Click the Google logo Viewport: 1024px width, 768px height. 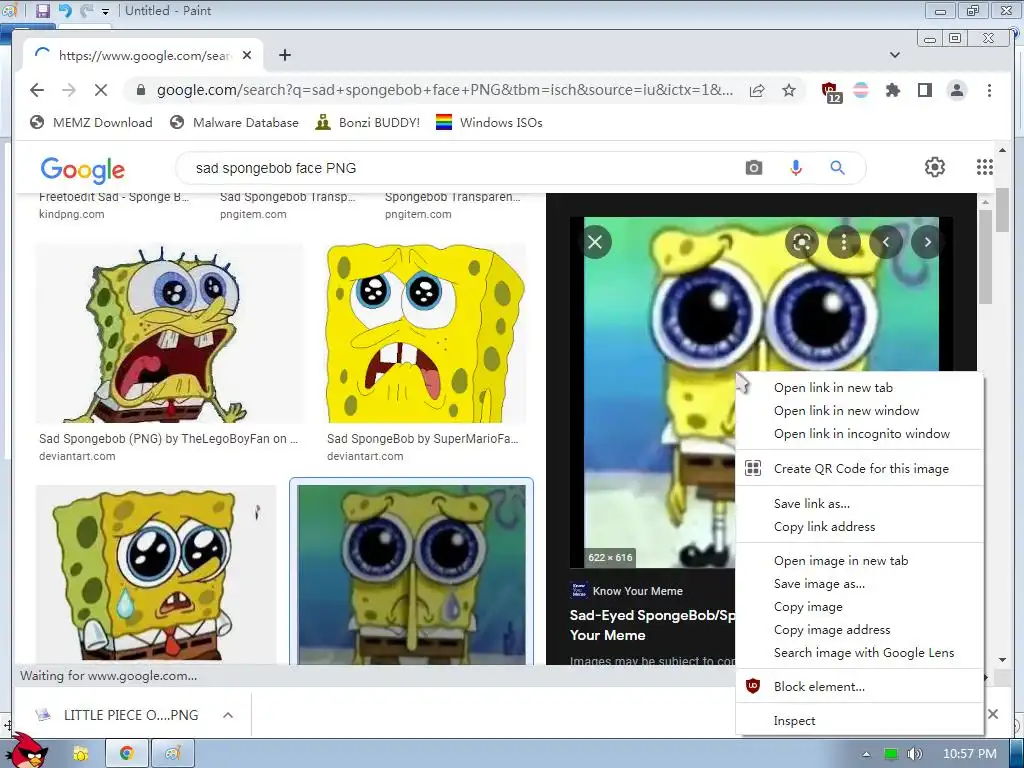coord(82,170)
